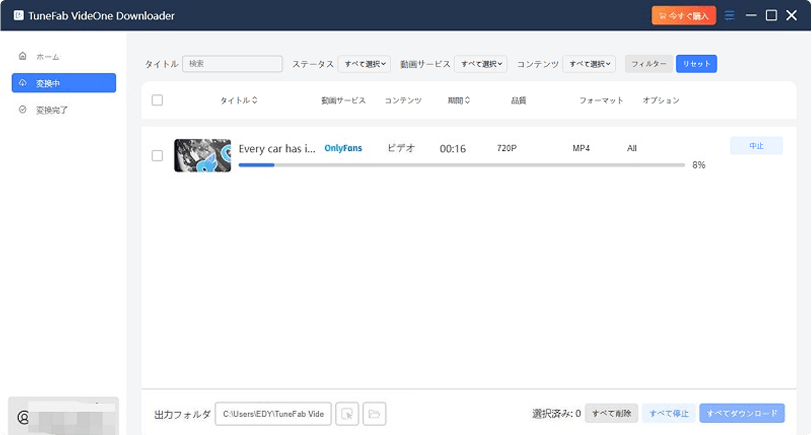The width and height of the screenshot is (812, 435).
Task: Check the box for 'Every car has i...' video
Action: pyautogui.click(x=157, y=156)
